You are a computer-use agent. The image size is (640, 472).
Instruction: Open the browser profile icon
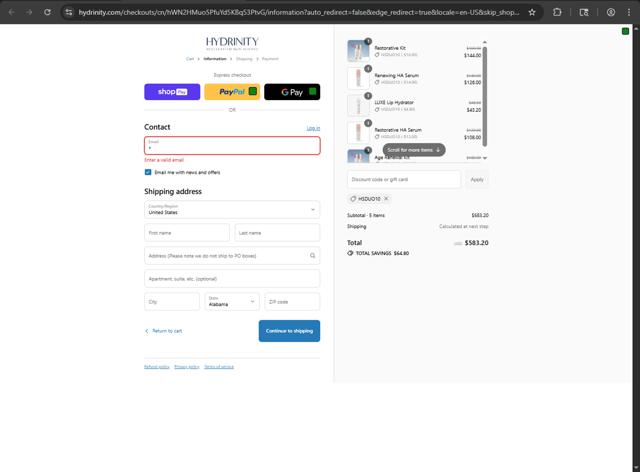(x=611, y=12)
